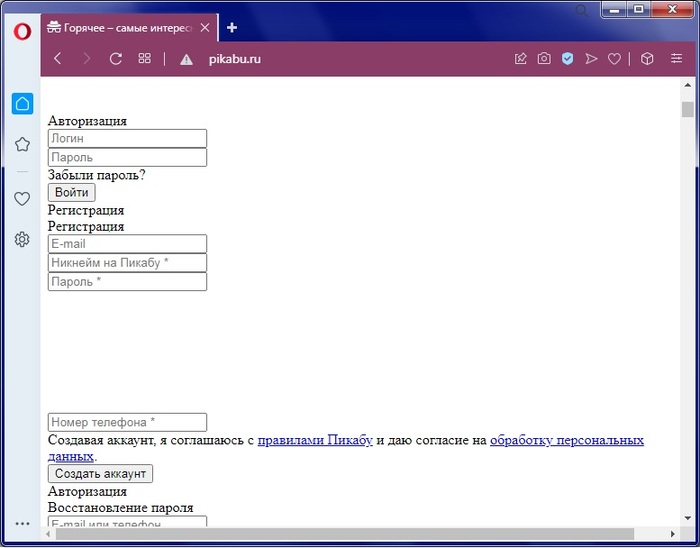The image size is (700, 548).
Task: Focus the Логин input field
Action: (x=127, y=138)
